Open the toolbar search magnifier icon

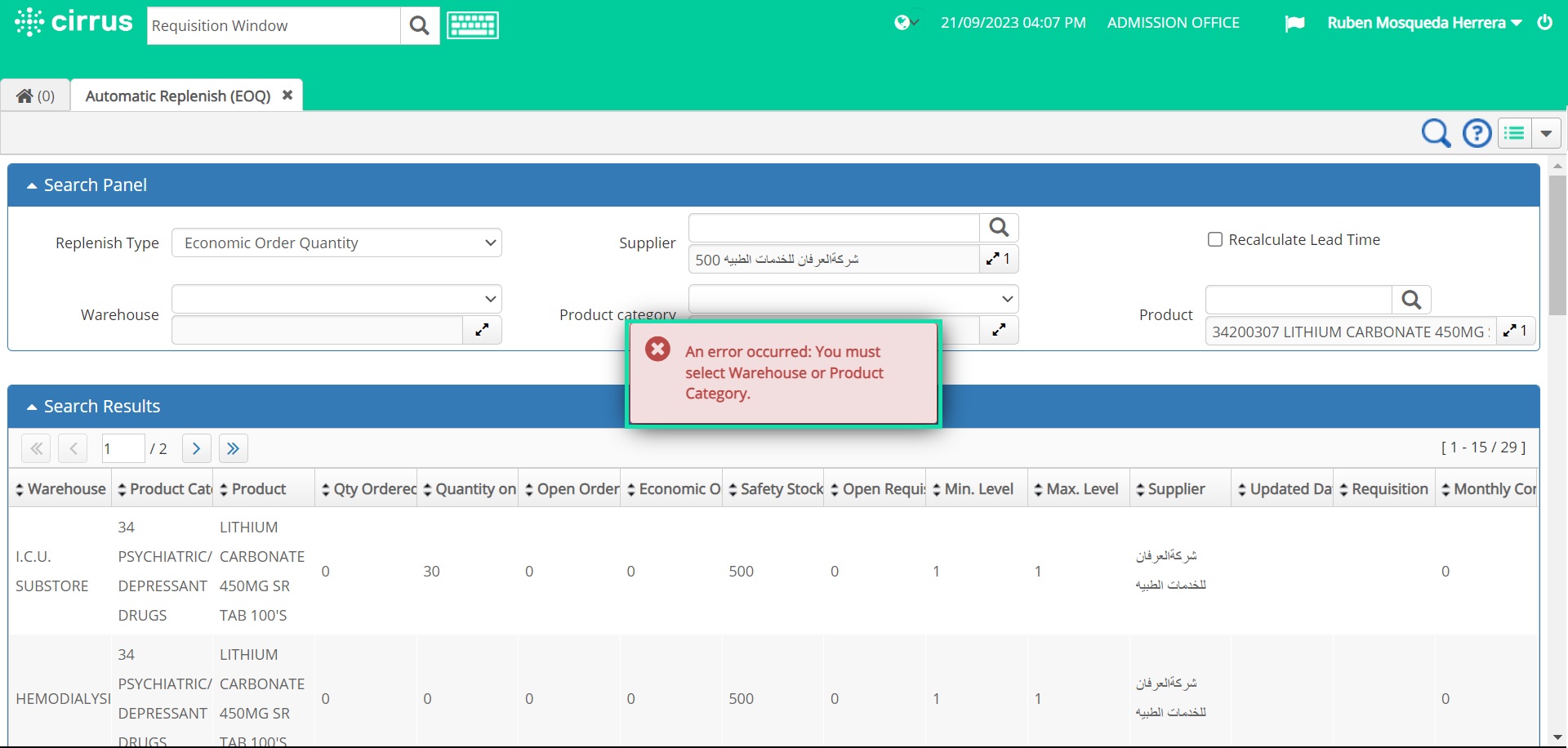click(x=1436, y=133)
